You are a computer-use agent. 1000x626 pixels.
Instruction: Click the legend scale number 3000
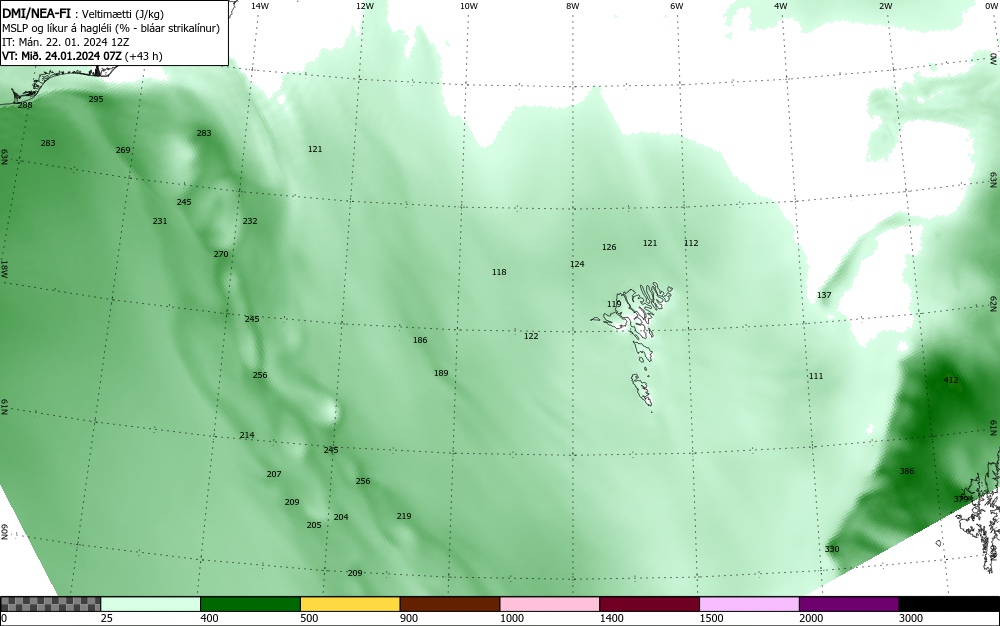(x=911, y=618)
